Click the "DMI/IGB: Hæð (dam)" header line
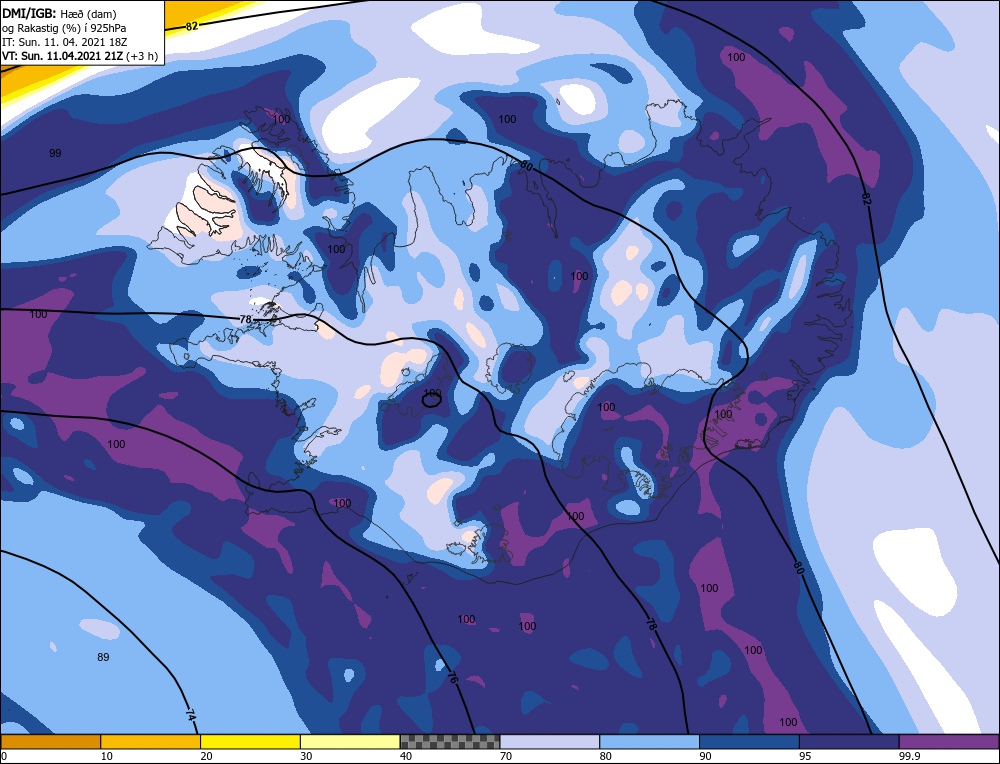Image resolution: width=1000 pixels, height=764 pixels. click(x=59, y=13)
